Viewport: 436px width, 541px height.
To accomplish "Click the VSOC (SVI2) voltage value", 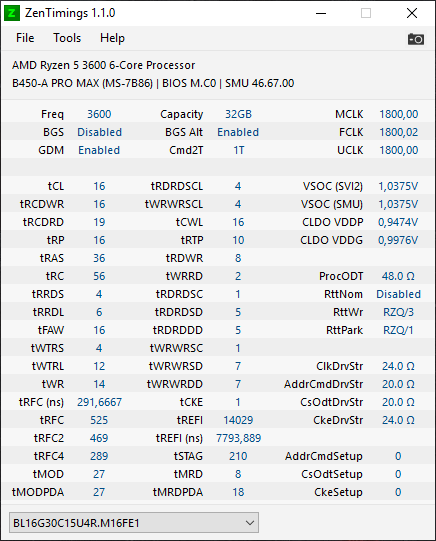I will tap(398, 186).
